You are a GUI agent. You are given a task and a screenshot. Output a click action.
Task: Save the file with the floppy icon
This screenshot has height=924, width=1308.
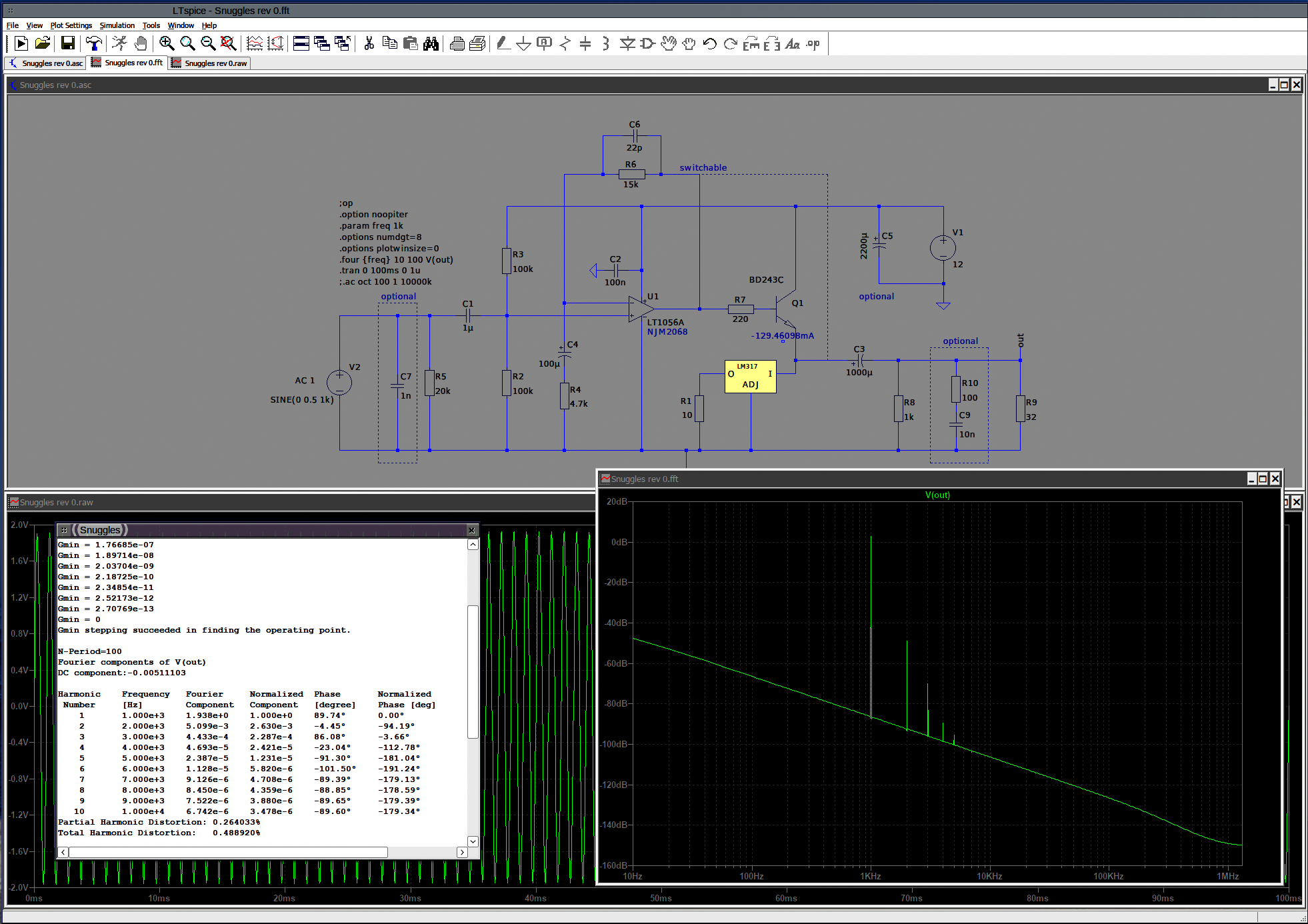pyautogui.click(x=67, y=44)
